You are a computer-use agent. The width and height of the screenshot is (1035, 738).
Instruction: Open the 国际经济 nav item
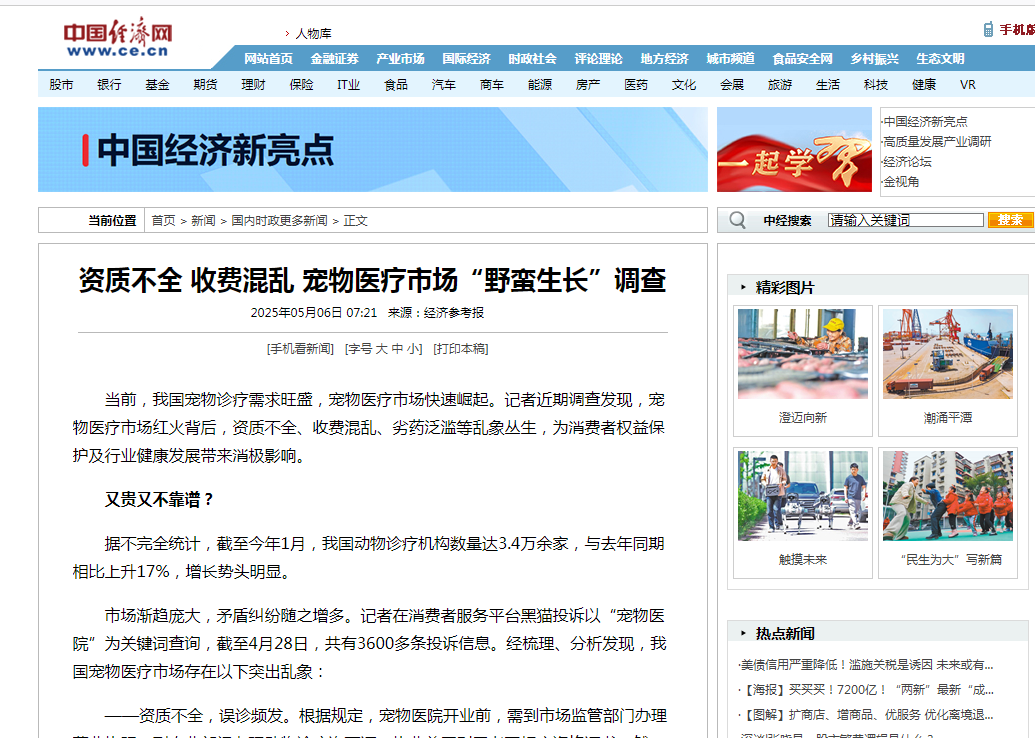pos(466,59)
